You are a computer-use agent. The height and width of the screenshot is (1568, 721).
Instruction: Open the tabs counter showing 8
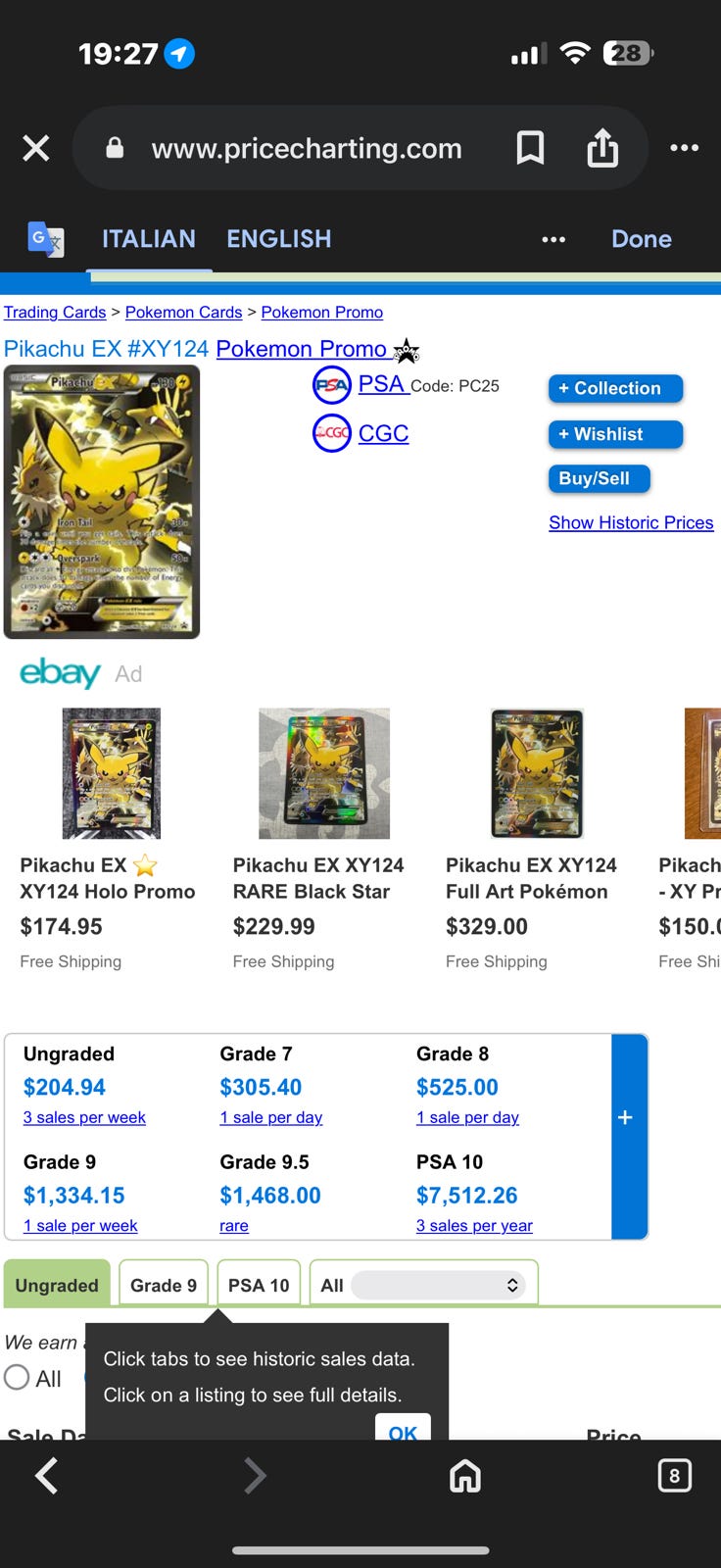point(674,1475)
